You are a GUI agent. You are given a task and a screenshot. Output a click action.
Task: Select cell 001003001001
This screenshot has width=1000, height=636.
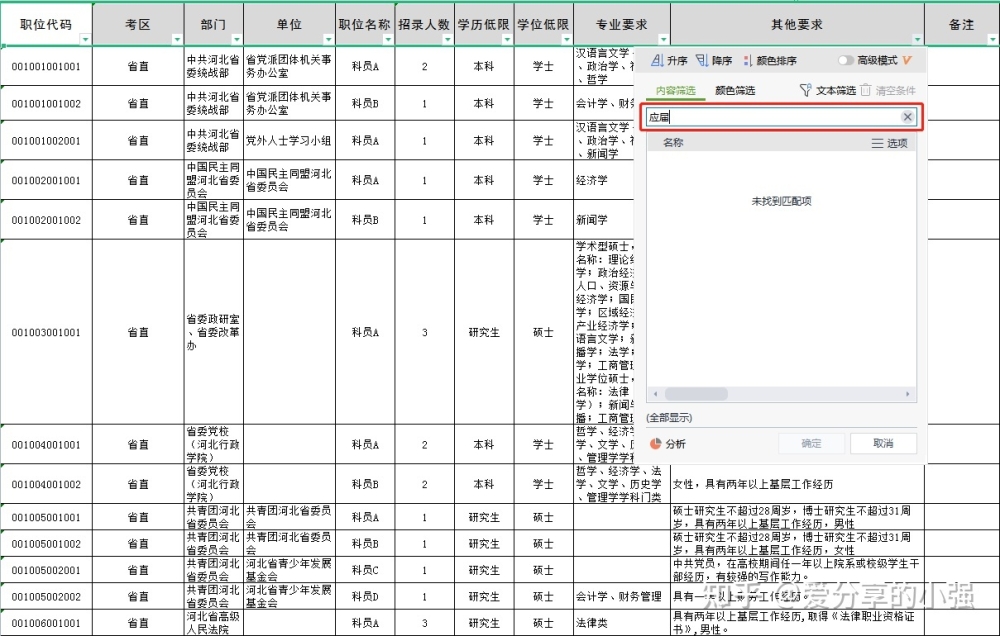47,332
